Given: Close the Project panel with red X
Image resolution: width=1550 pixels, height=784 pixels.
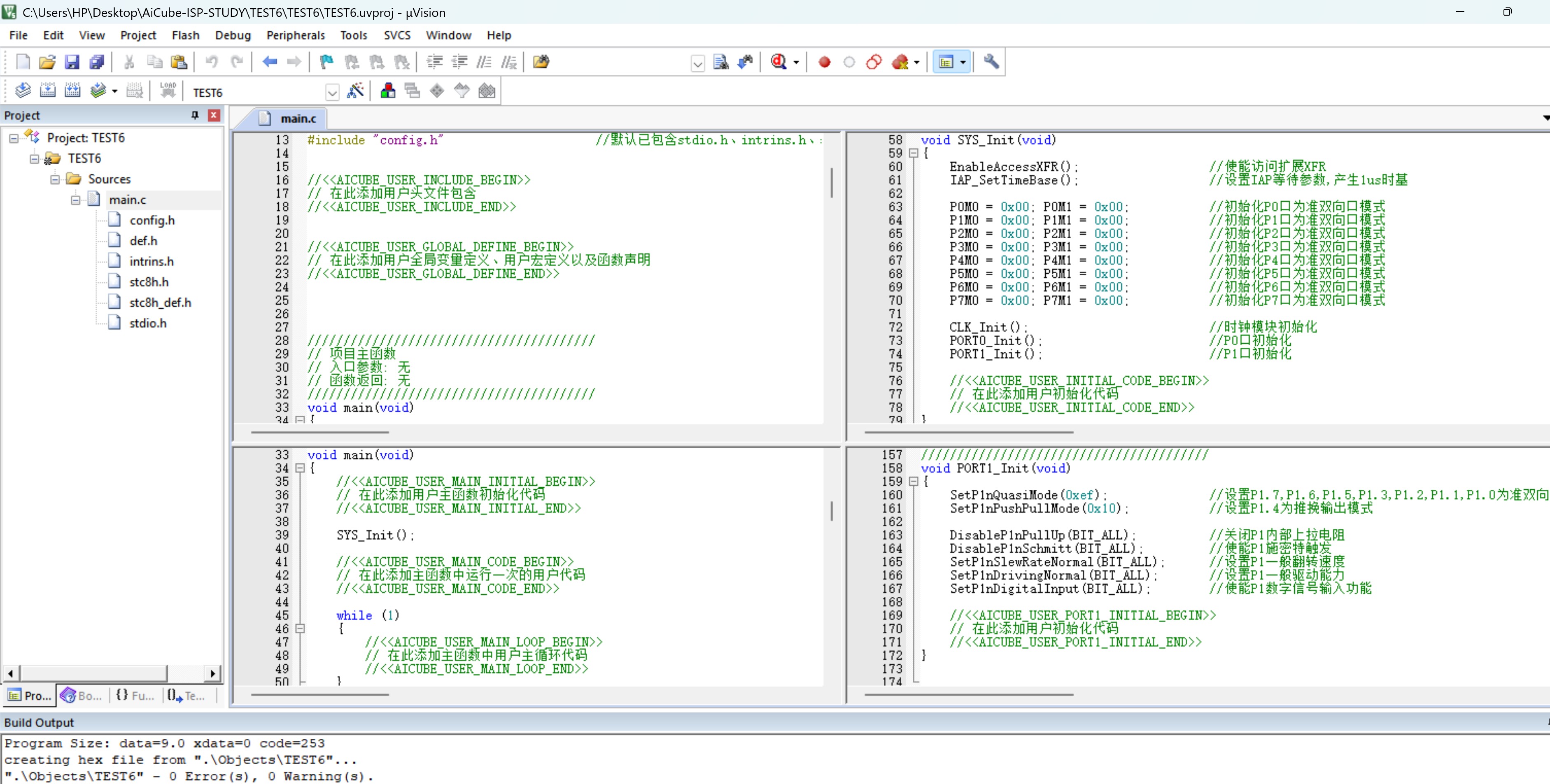Looking at the screenshot, I should [214, 115].
